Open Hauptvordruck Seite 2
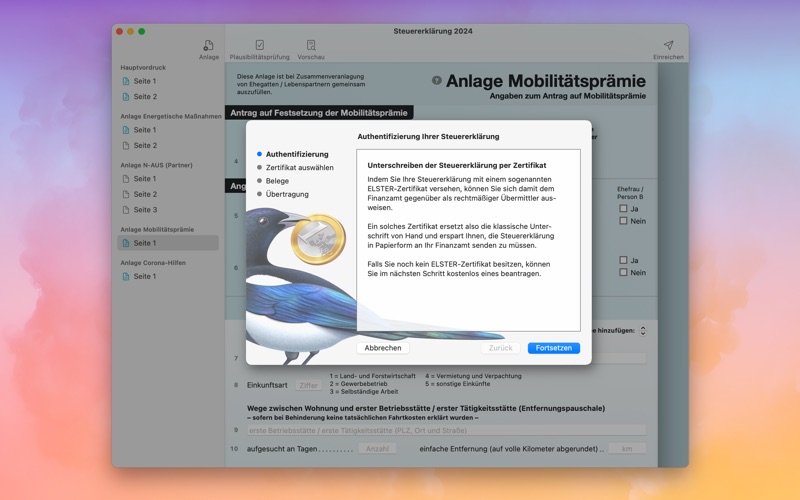Image resolution: width=800 pixels, height=500 pixels. click(168, 96)
